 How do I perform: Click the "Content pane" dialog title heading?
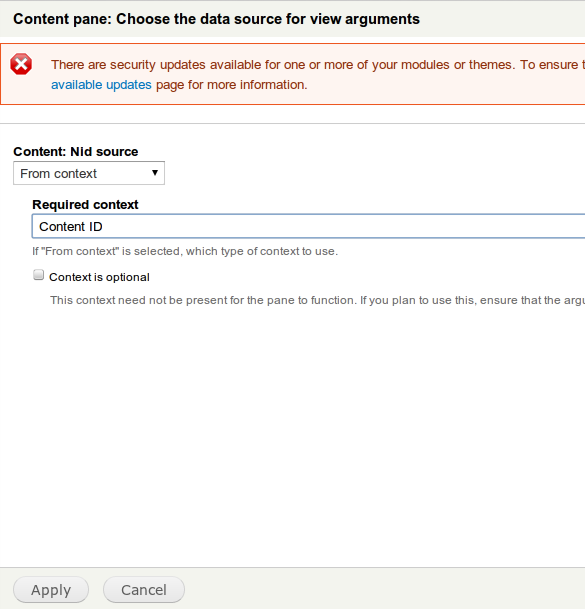click(216, 19)
